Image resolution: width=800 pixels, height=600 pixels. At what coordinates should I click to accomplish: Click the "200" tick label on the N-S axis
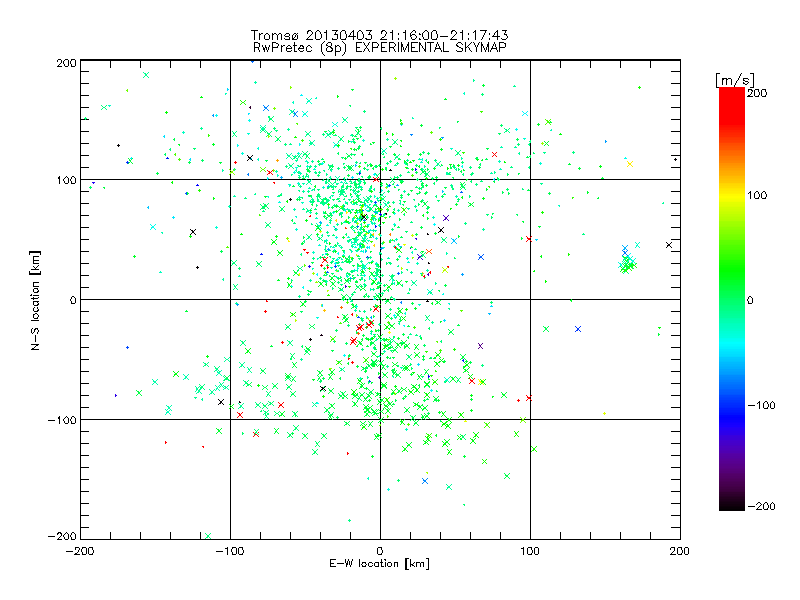[66, 63]
